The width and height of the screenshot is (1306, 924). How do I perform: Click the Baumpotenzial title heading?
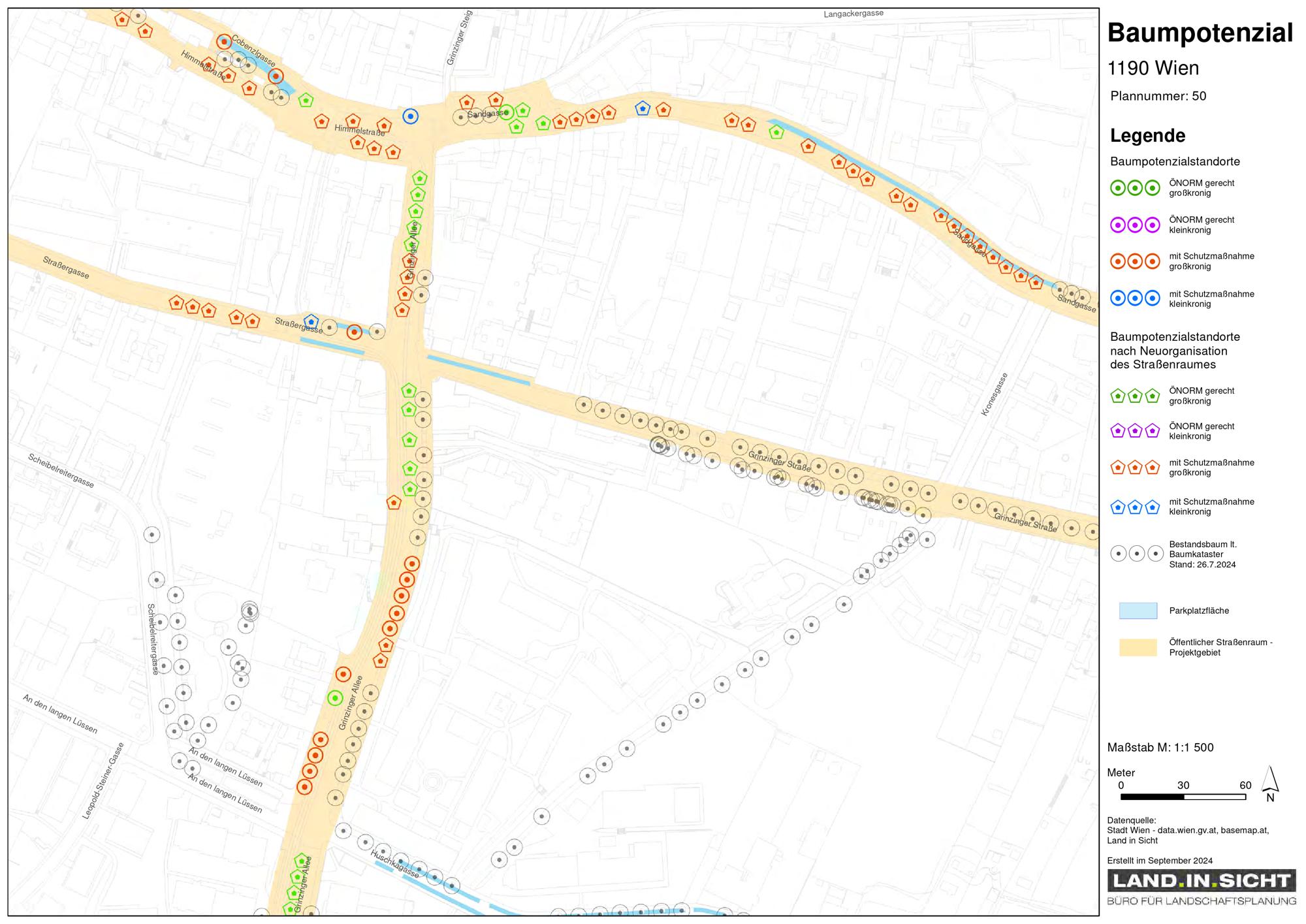pos(1200,33)
